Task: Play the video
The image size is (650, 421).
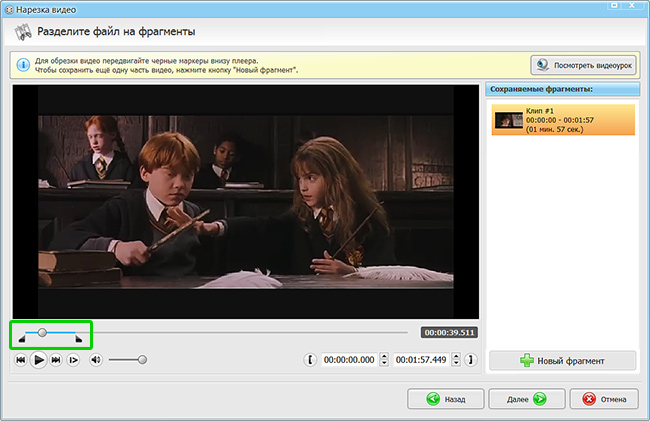Action: (x=39, y=360)
